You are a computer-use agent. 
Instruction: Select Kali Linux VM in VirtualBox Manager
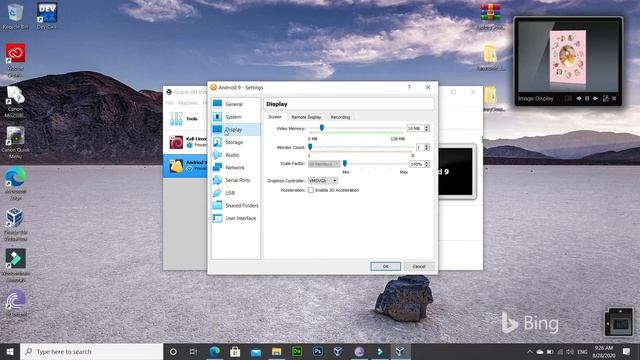186,142
